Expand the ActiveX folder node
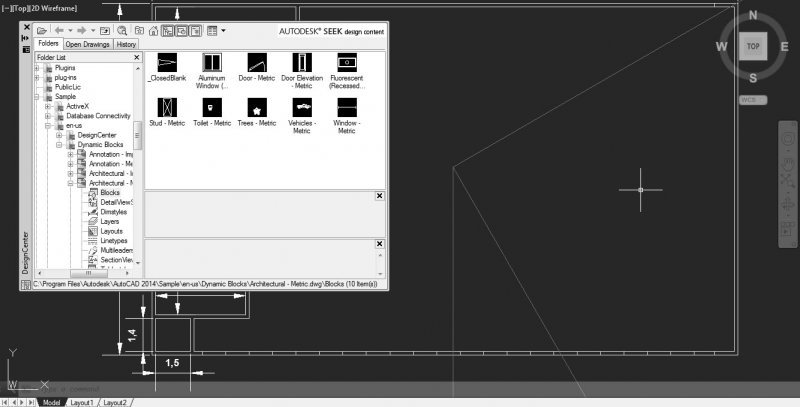This screenshot has width=800, height=407. (48, 107)
